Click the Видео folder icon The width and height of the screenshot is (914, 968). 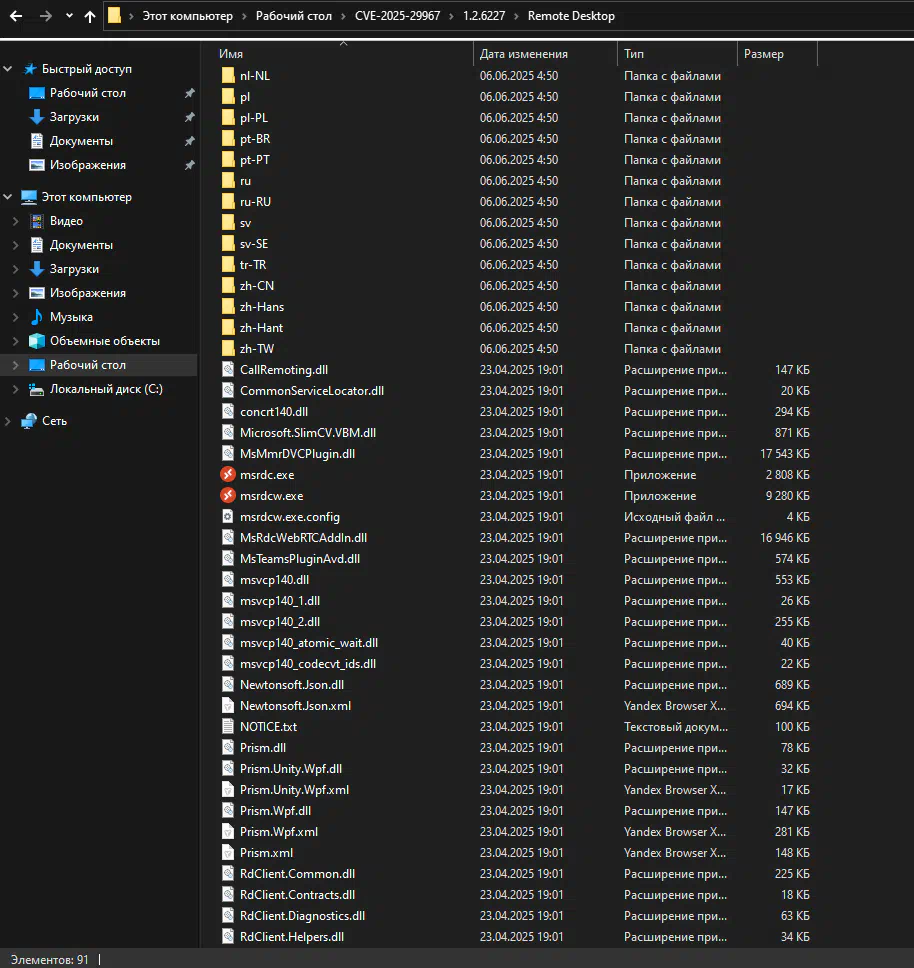click(37, 221)
